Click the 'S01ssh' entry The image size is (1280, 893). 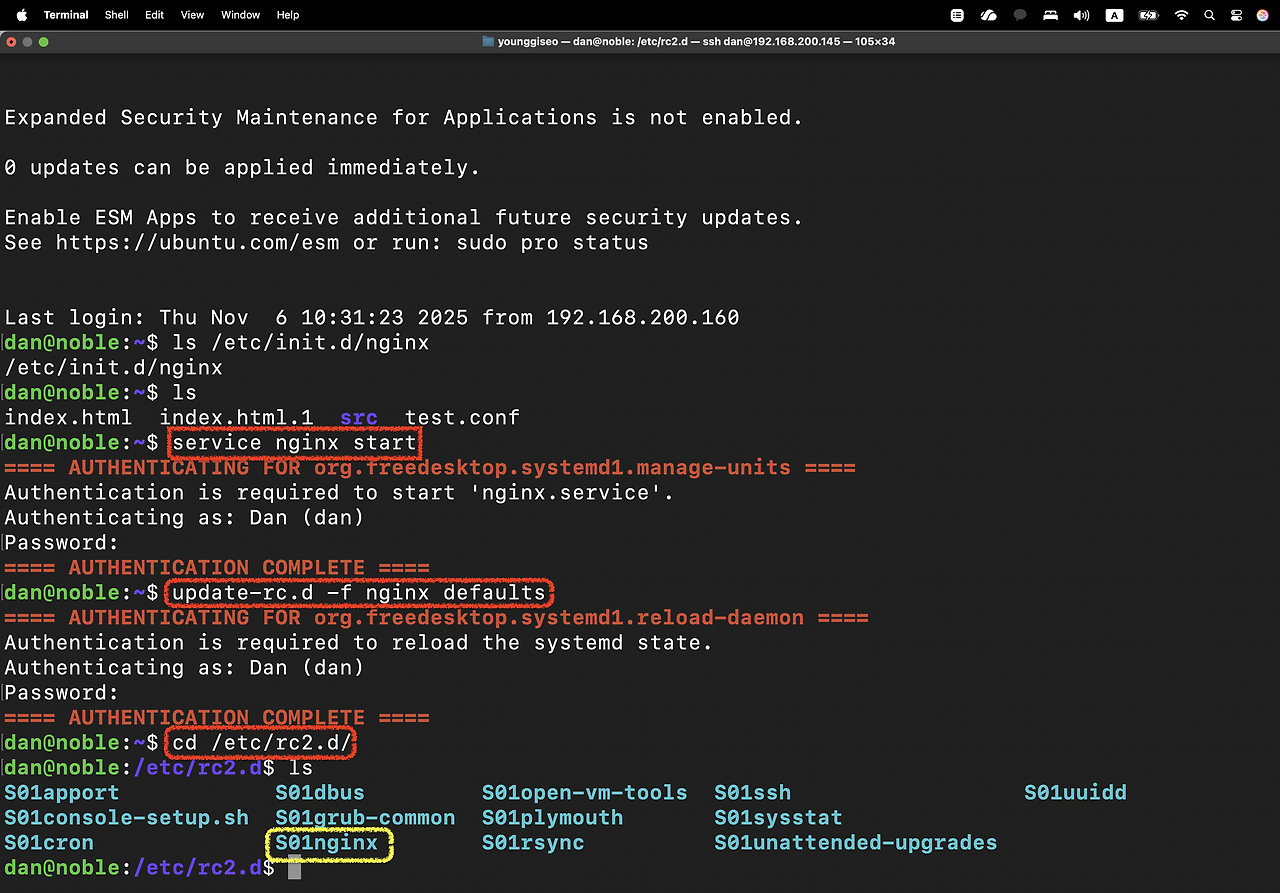tap(752, 793)
